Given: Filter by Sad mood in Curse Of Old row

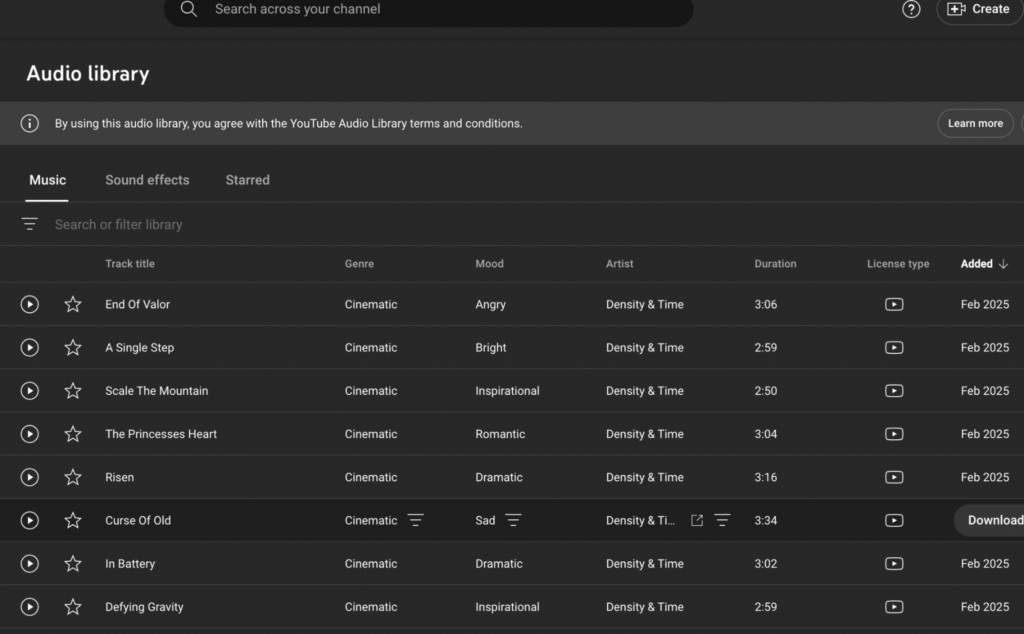Looking at the screenshot, I should pyautogui.click(x=513, y=520).
